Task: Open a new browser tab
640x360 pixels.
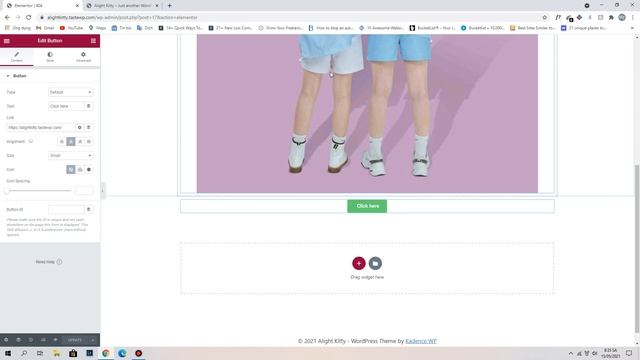Action: pos(170,6)
